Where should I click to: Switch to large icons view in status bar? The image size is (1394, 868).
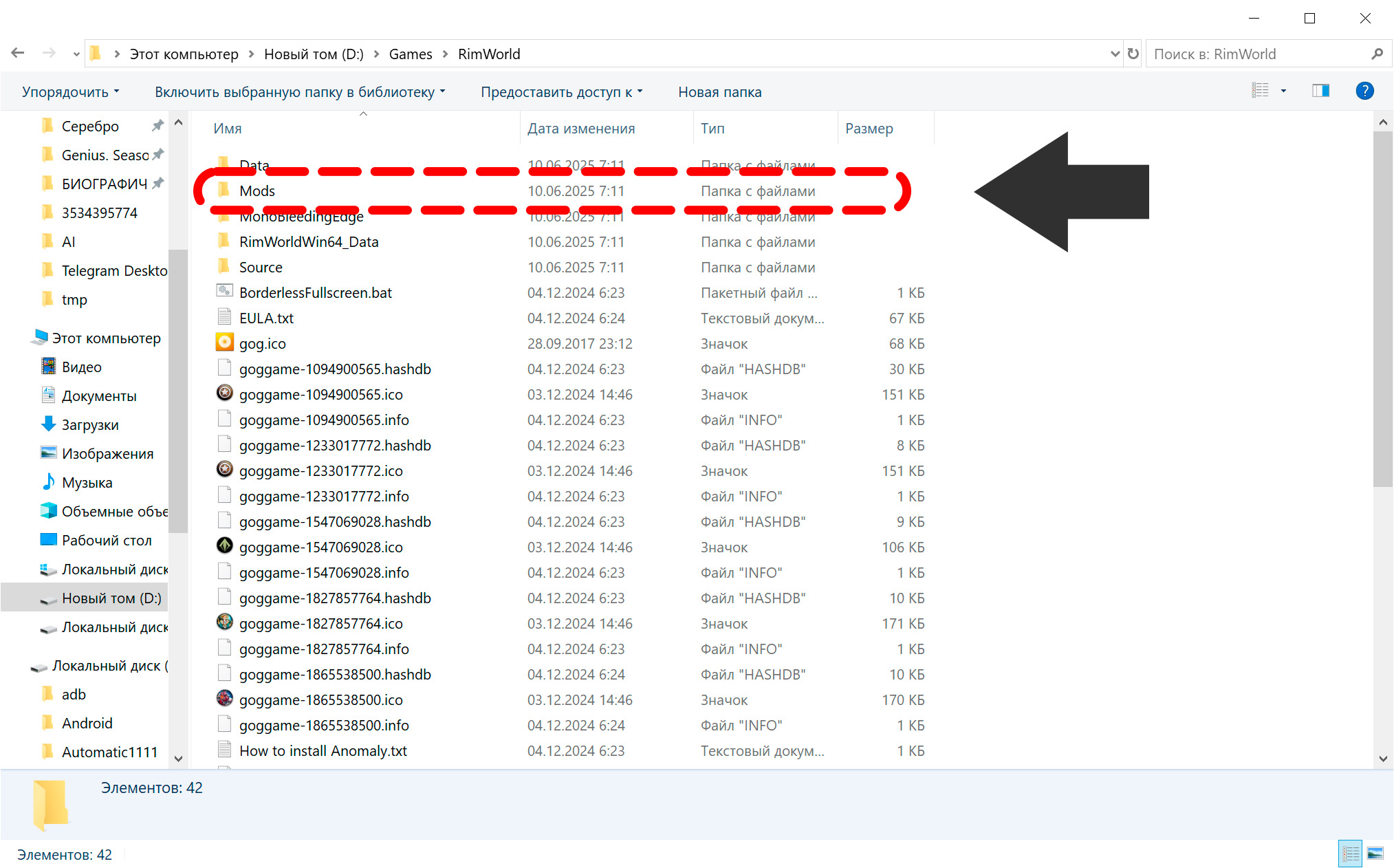pos(1375,854)
